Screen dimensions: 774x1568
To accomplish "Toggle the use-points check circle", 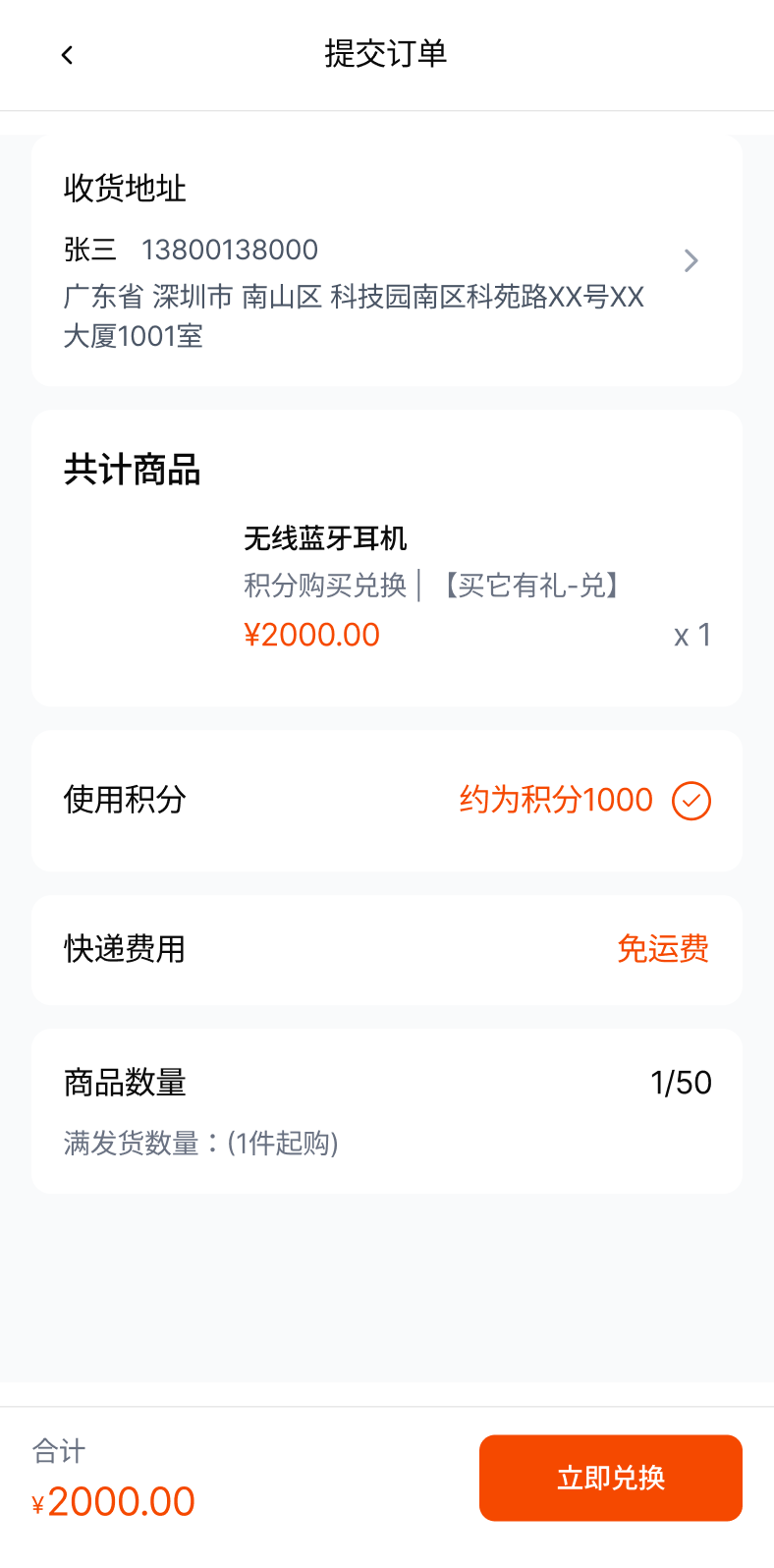I will (691, 801).
